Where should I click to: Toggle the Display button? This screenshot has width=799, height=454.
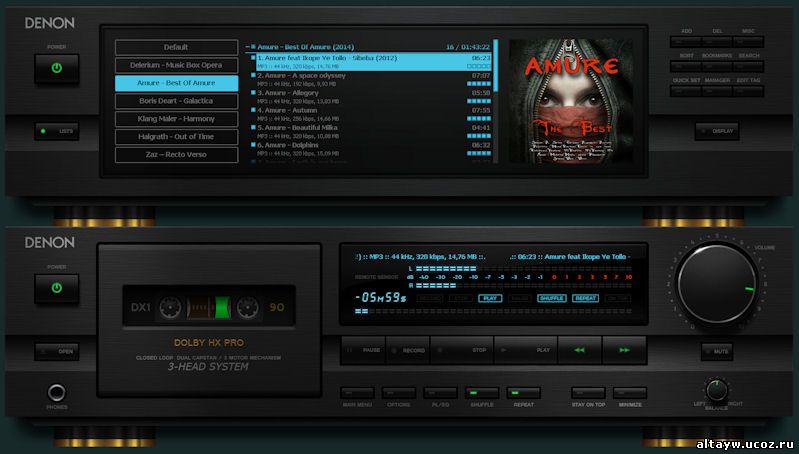pyautogui.click(x=717, y=131)
